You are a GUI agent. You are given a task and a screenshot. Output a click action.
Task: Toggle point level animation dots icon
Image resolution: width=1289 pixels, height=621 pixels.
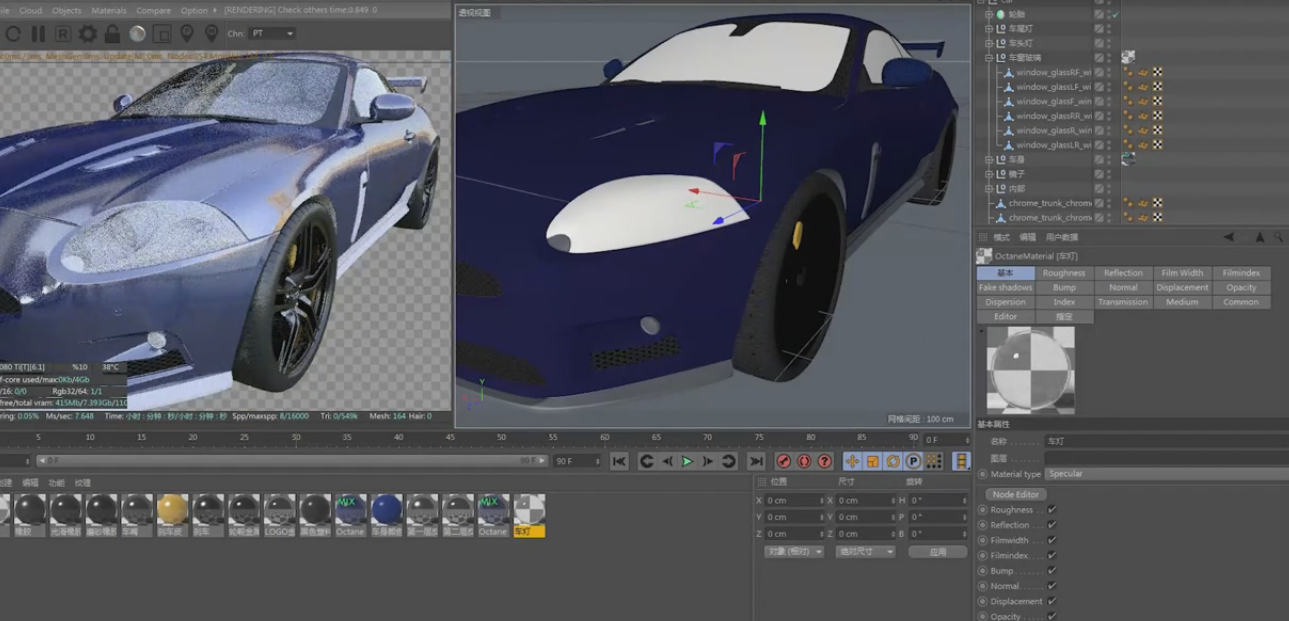(934, 461)
